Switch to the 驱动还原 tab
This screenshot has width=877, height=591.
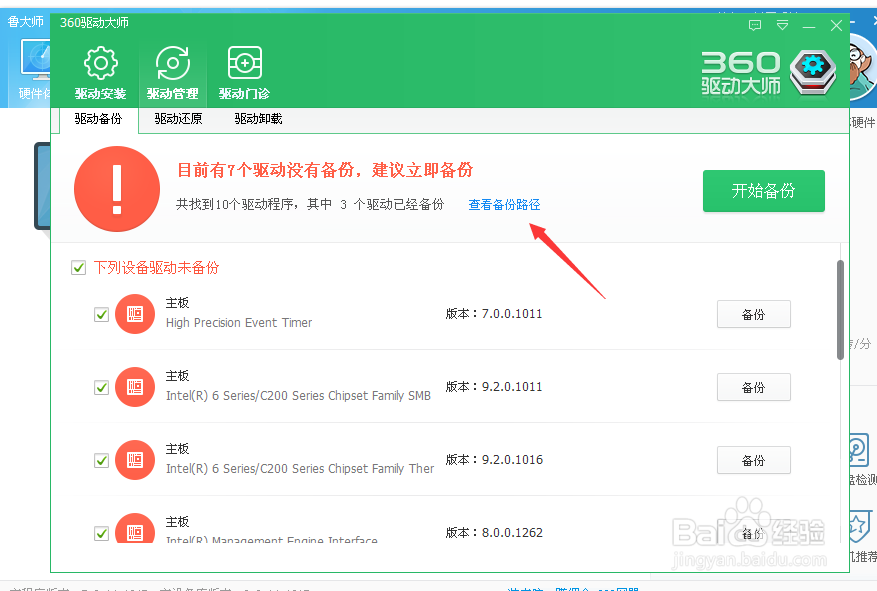pyautogui.click(x=176, y=118)
